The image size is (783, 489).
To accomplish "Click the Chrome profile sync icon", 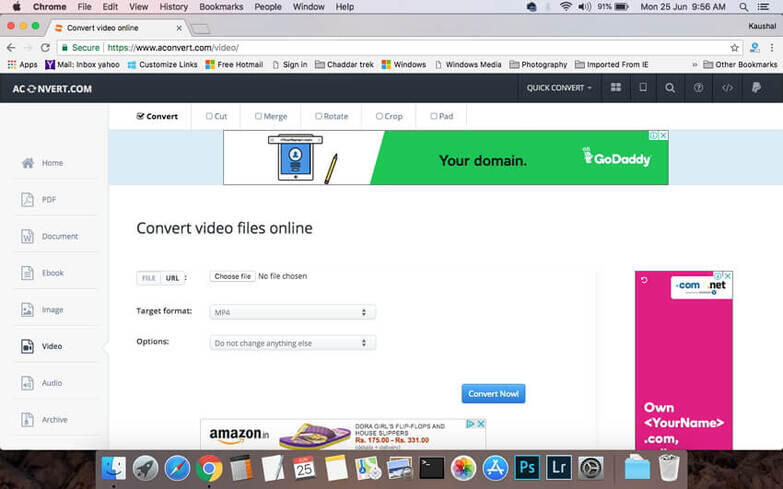I will [755, 47].
